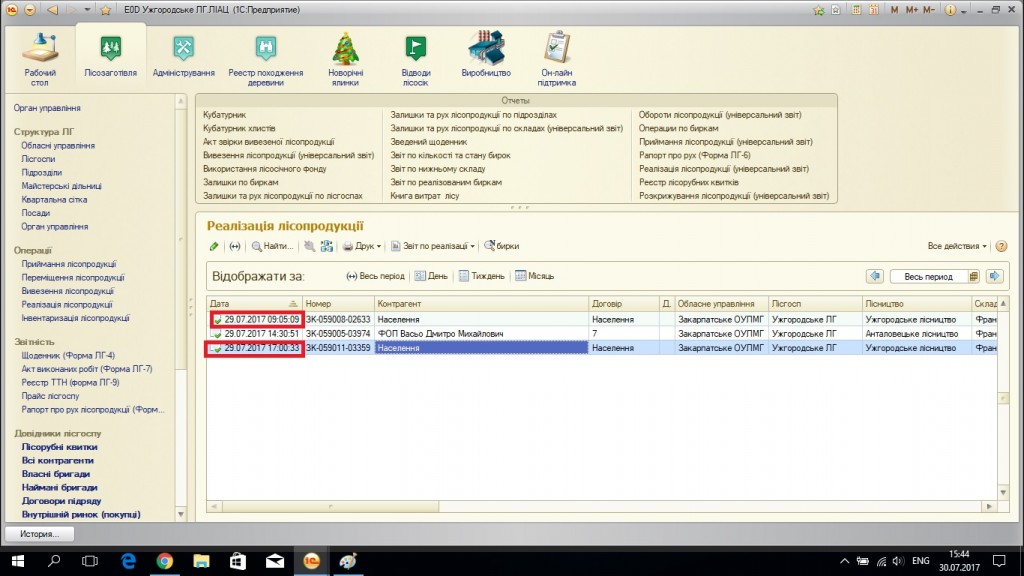Open the Кубатурник report link
The height and width of the screenshot is (576, 1024).
224,115
